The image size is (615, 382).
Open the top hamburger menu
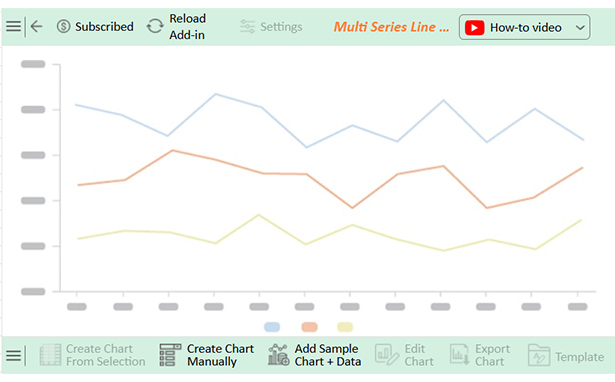pos(13,26)
